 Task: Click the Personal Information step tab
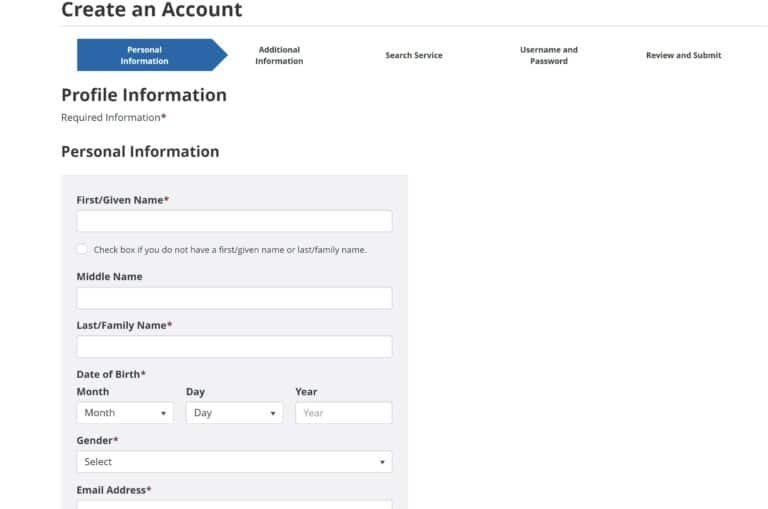145,55
